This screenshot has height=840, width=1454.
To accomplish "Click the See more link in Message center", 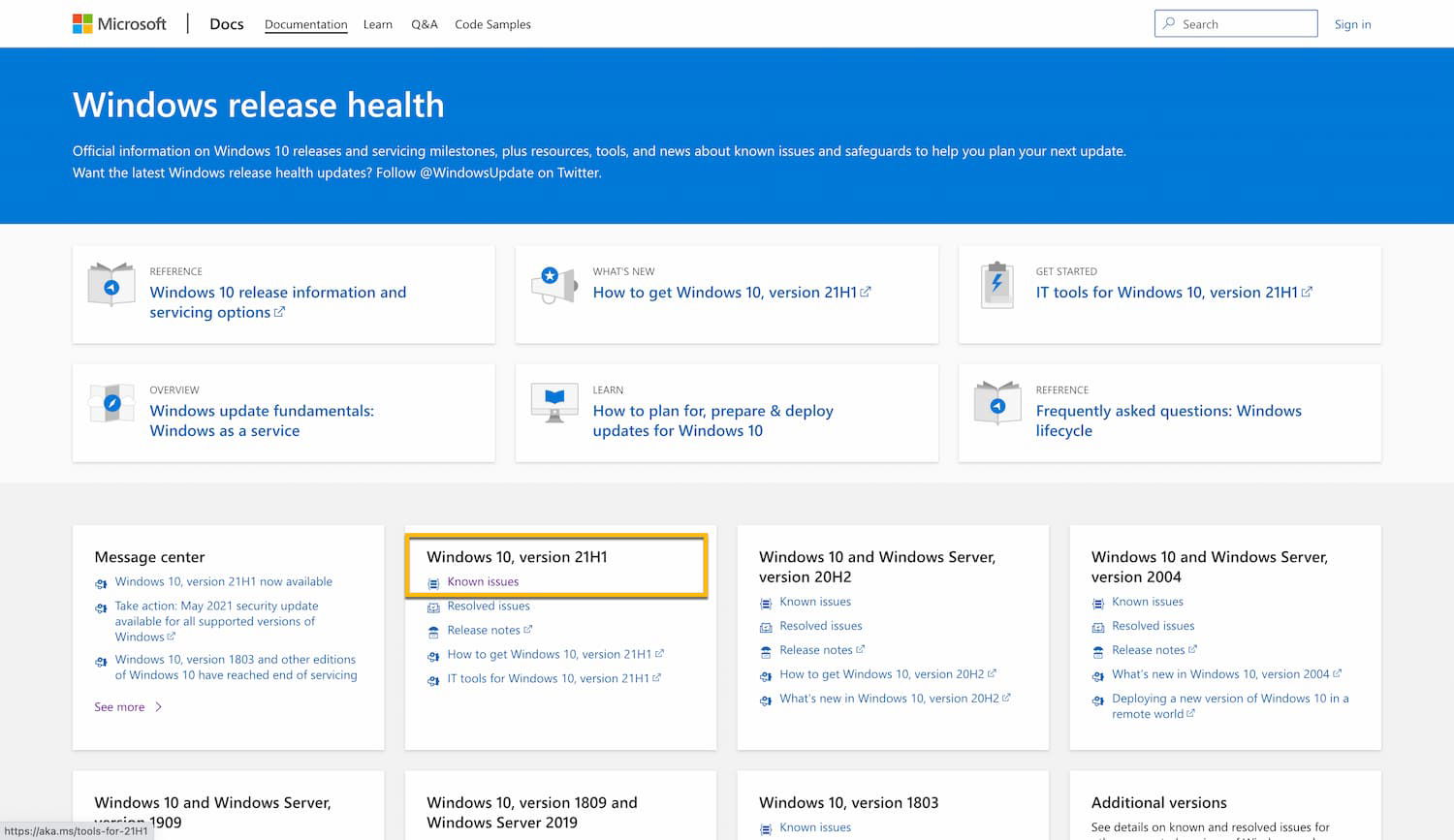I will click(119, 707).
